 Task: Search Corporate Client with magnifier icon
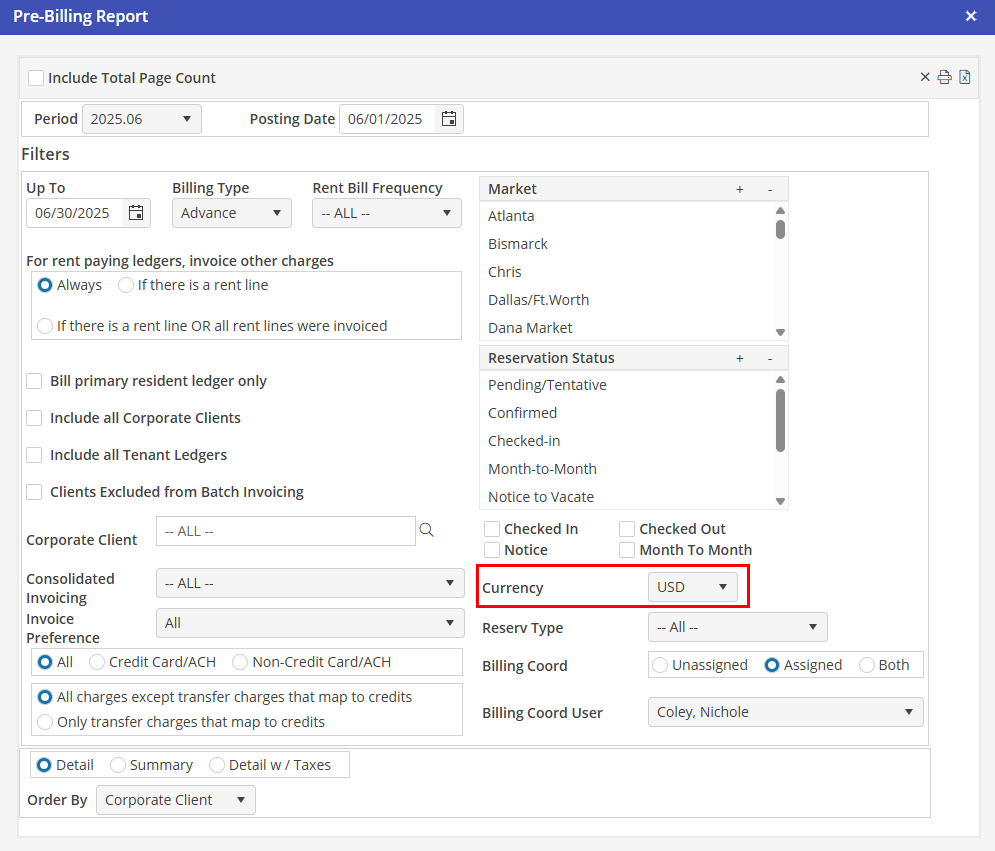pyautogui.click(x=427, y=531)
